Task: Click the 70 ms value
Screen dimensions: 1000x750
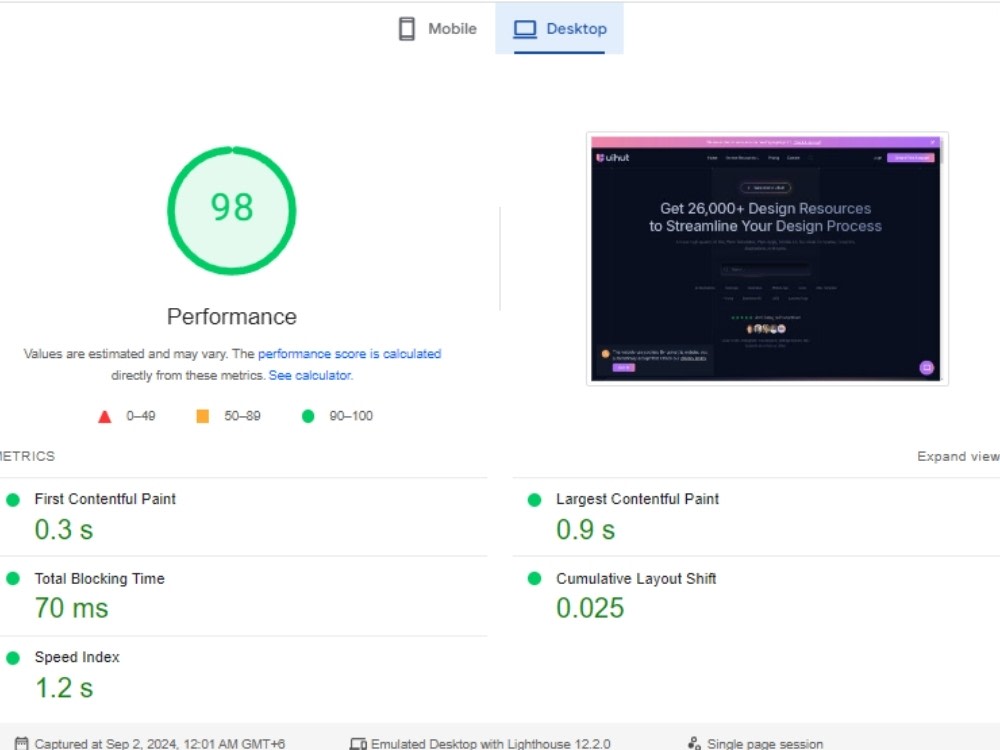Action: [71, 608]
